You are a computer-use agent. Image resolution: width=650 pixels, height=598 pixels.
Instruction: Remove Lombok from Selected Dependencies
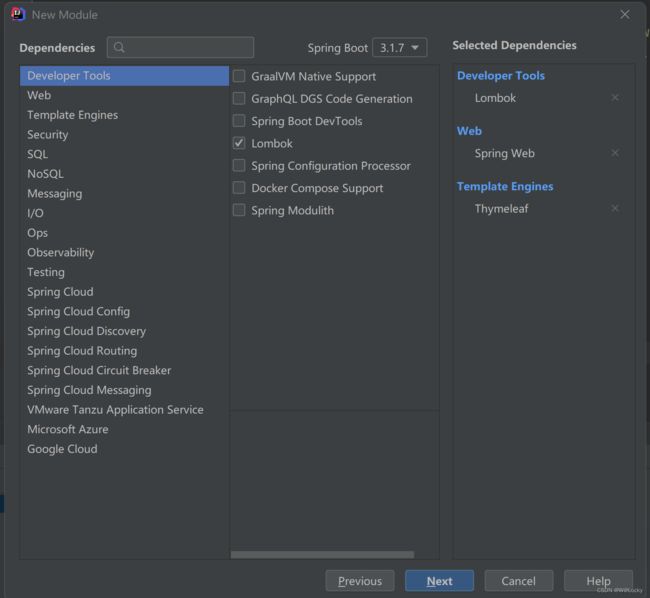615,97
